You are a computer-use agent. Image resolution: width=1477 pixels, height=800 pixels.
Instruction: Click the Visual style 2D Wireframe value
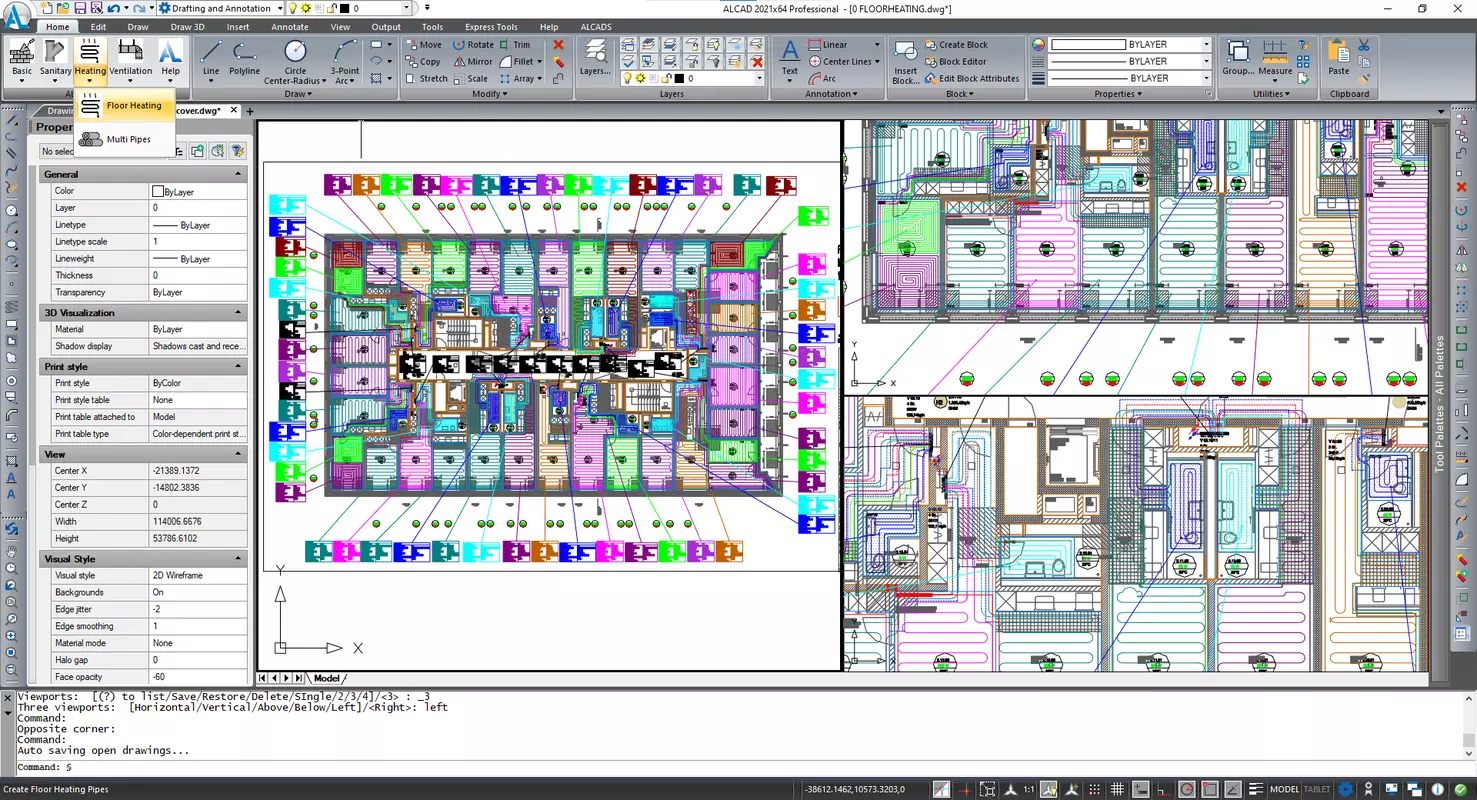(x=198, y=576)
